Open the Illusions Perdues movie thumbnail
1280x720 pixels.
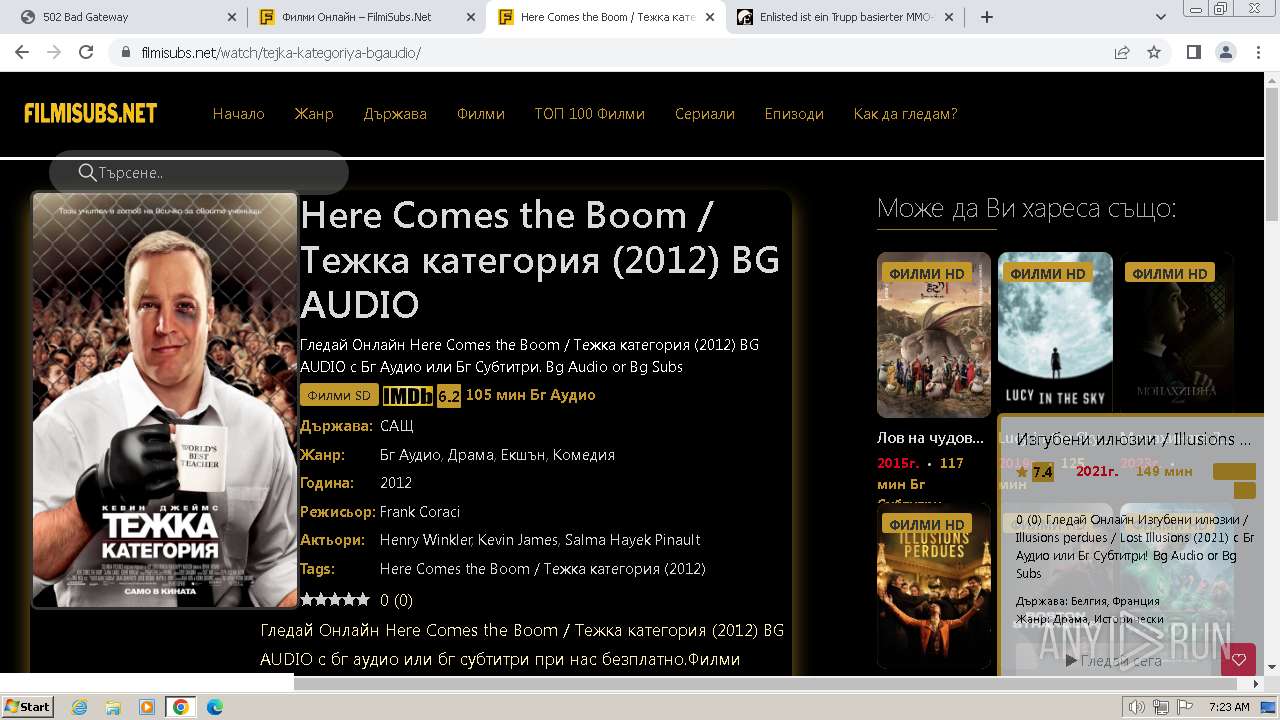pyautogui.click(x=933, y=587)
